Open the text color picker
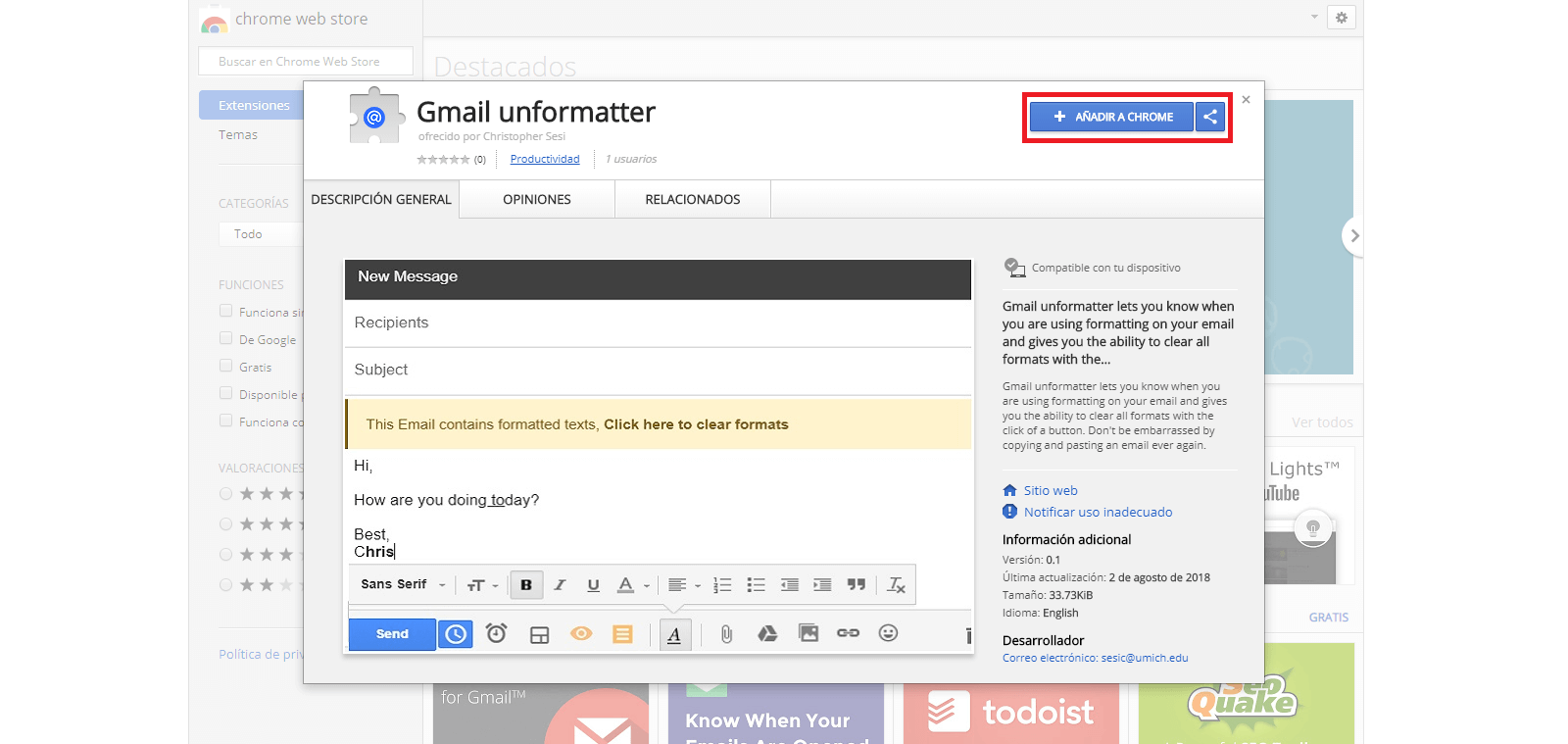 pos(633,585)
